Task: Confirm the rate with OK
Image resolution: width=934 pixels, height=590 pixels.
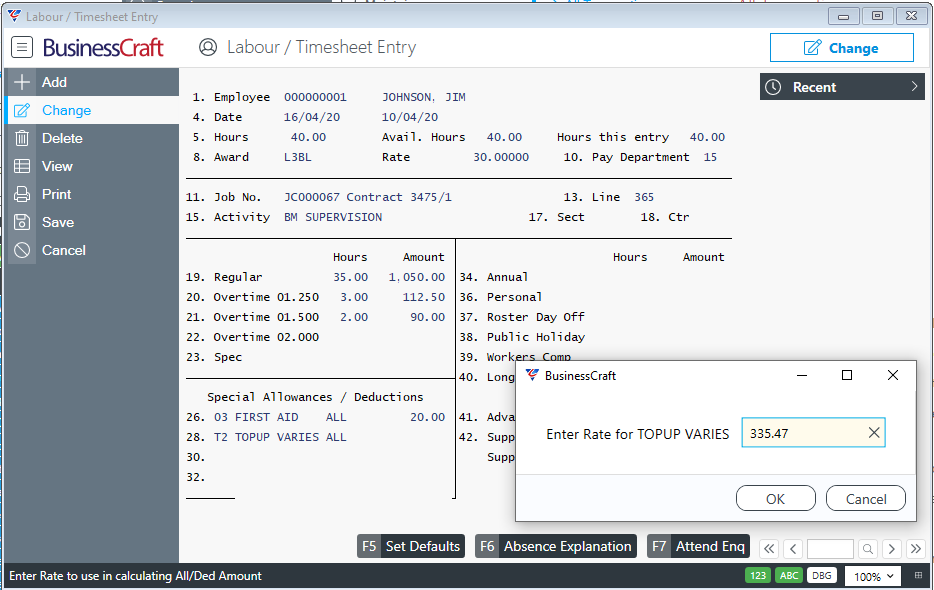Action: [776, 498]
